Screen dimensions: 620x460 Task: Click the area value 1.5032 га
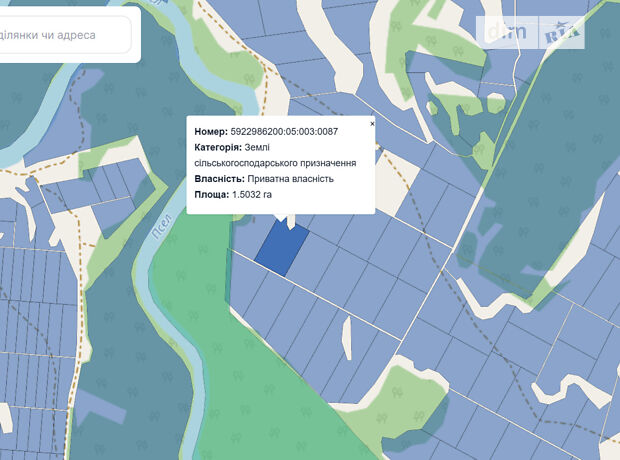pos(252,195)
